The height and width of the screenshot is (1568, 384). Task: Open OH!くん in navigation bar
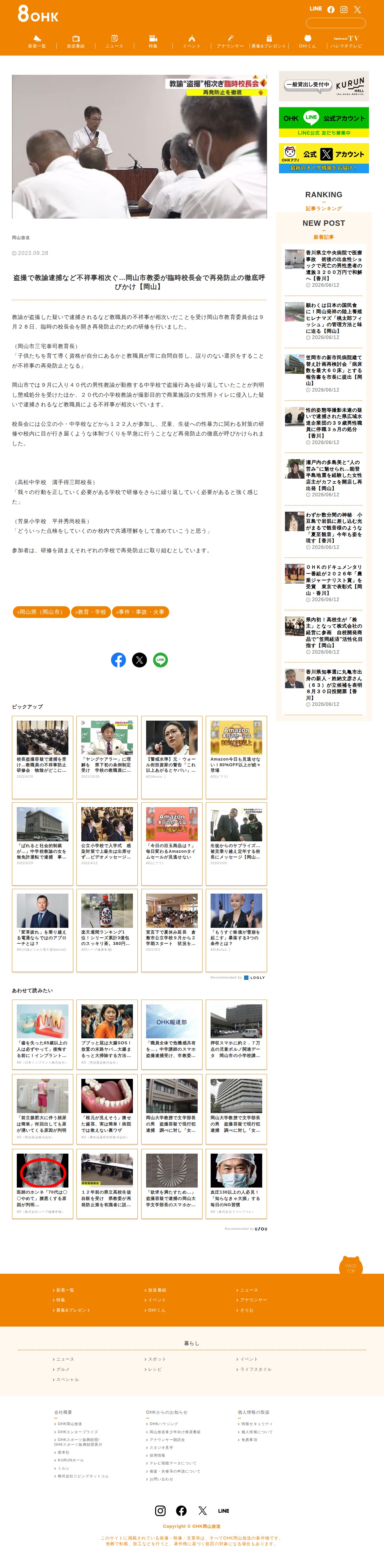pyautogui.click(x=307, y=41)
